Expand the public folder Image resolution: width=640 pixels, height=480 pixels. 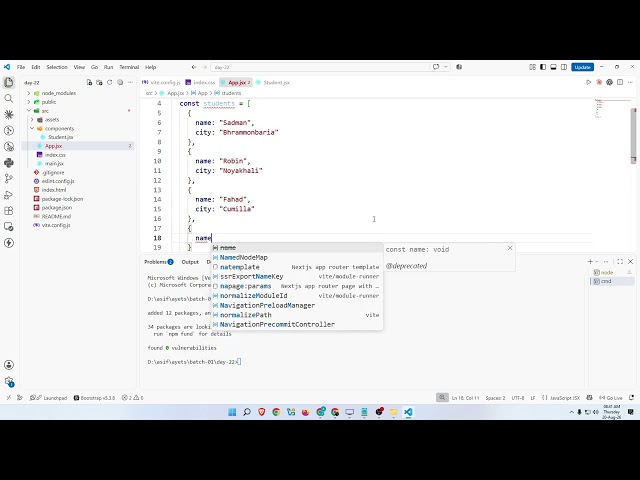[29, 102]
